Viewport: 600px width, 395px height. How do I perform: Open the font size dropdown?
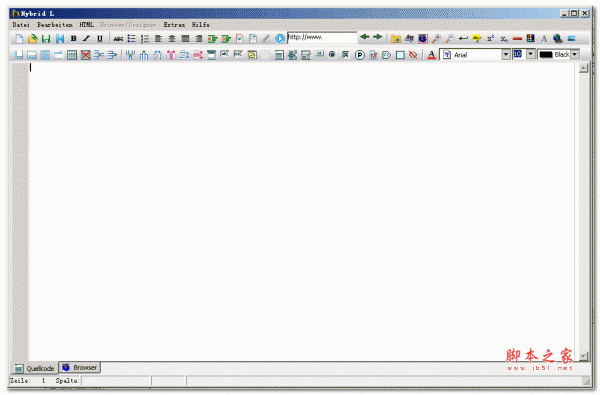click(x=530, y=54)
